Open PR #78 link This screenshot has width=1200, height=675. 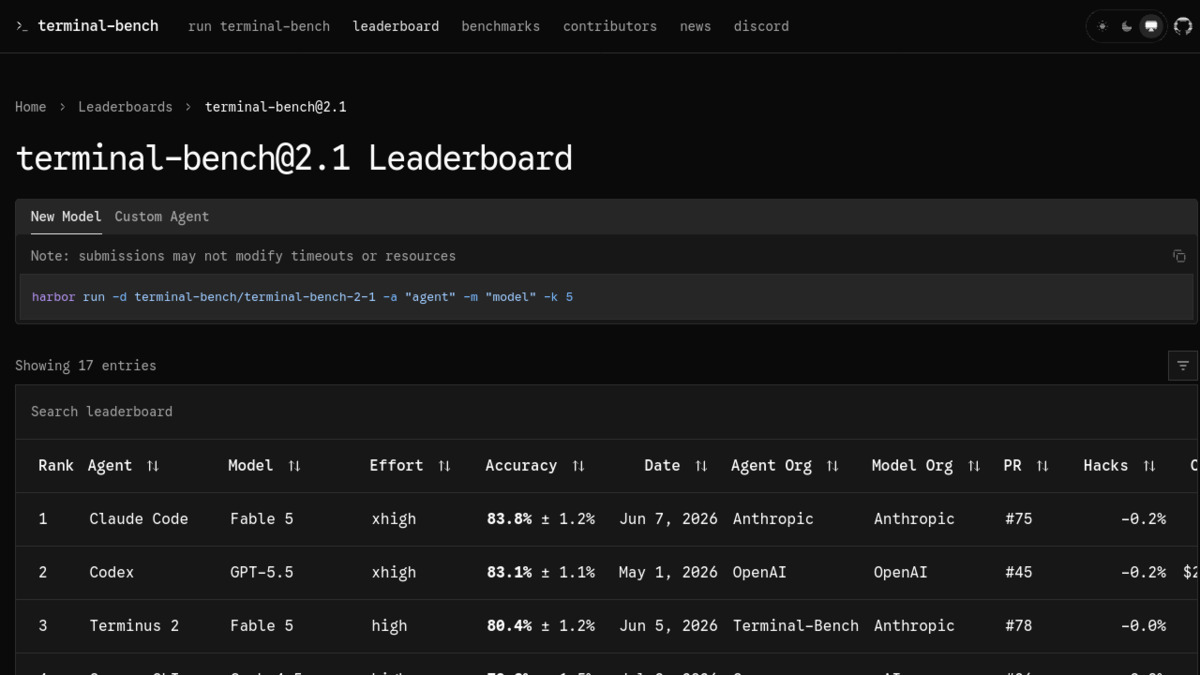point(1018,626)
